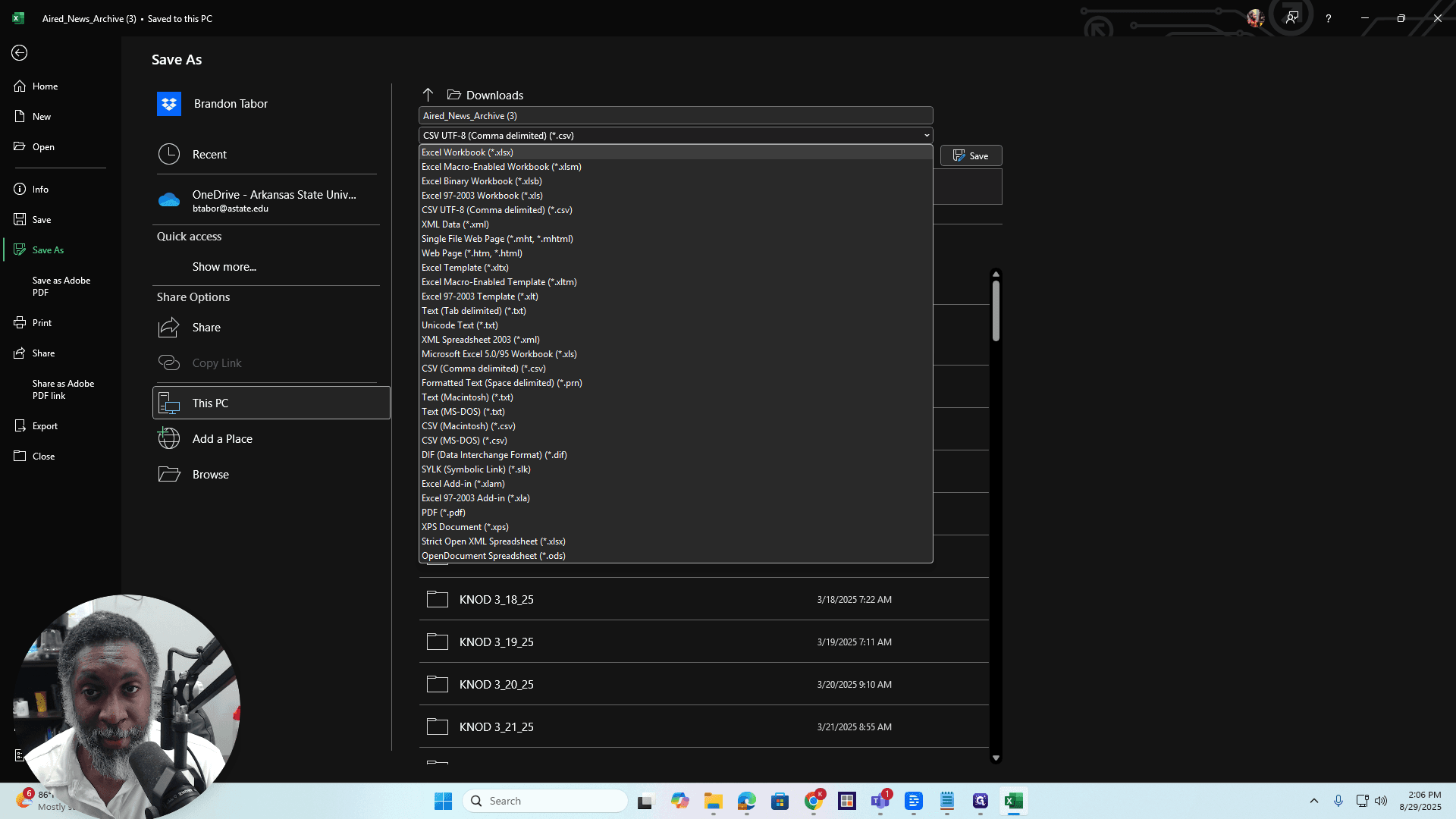
Task: Open Help question mark icon
Action: [1329, 18]
